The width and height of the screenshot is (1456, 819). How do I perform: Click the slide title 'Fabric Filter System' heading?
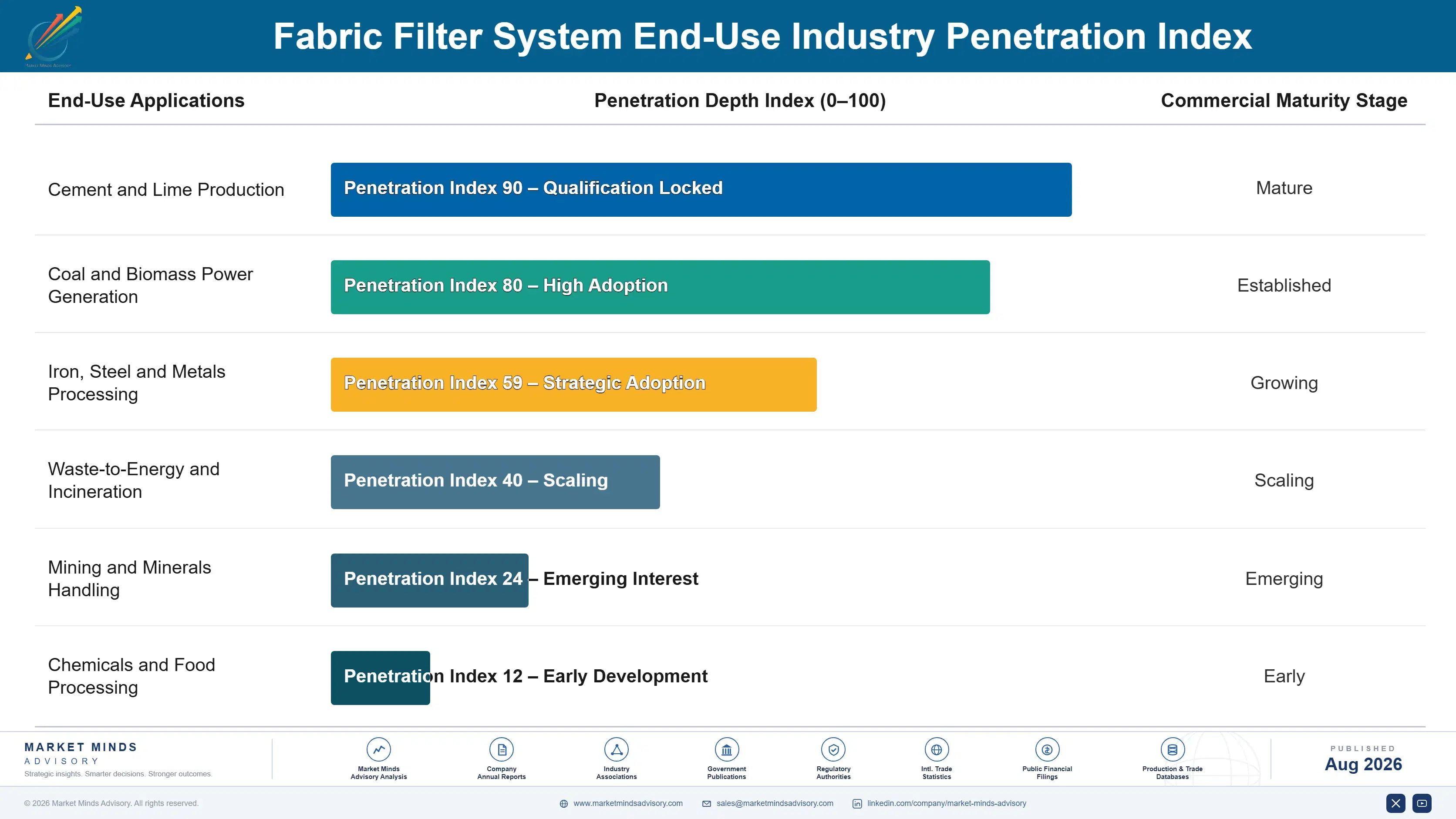click(762, 37)
